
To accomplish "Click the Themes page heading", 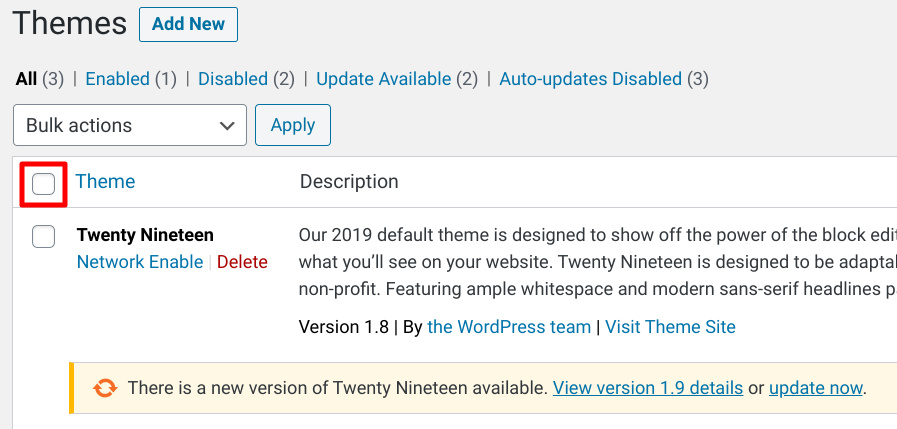I will tap(69, 24).
